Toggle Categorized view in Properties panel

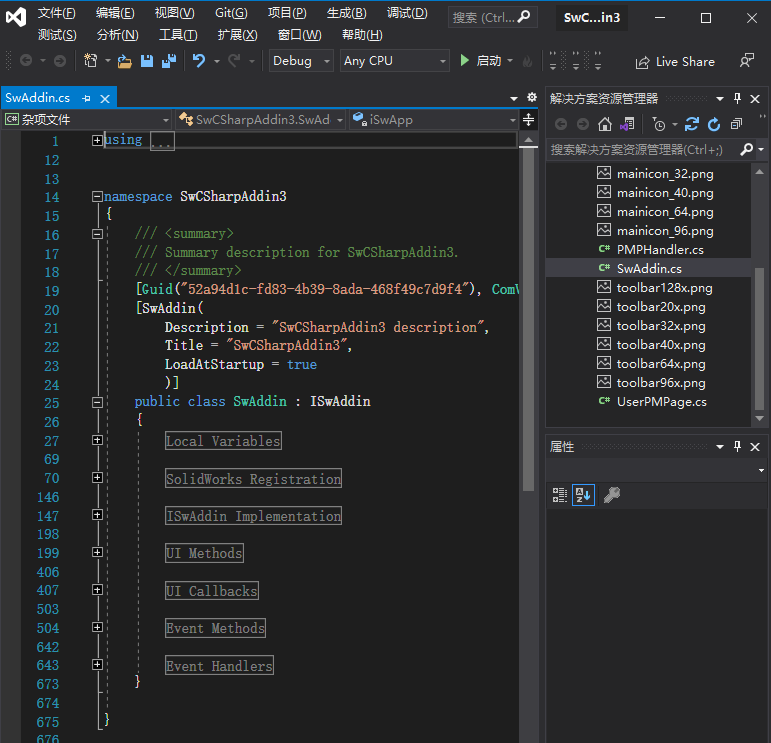560,495
